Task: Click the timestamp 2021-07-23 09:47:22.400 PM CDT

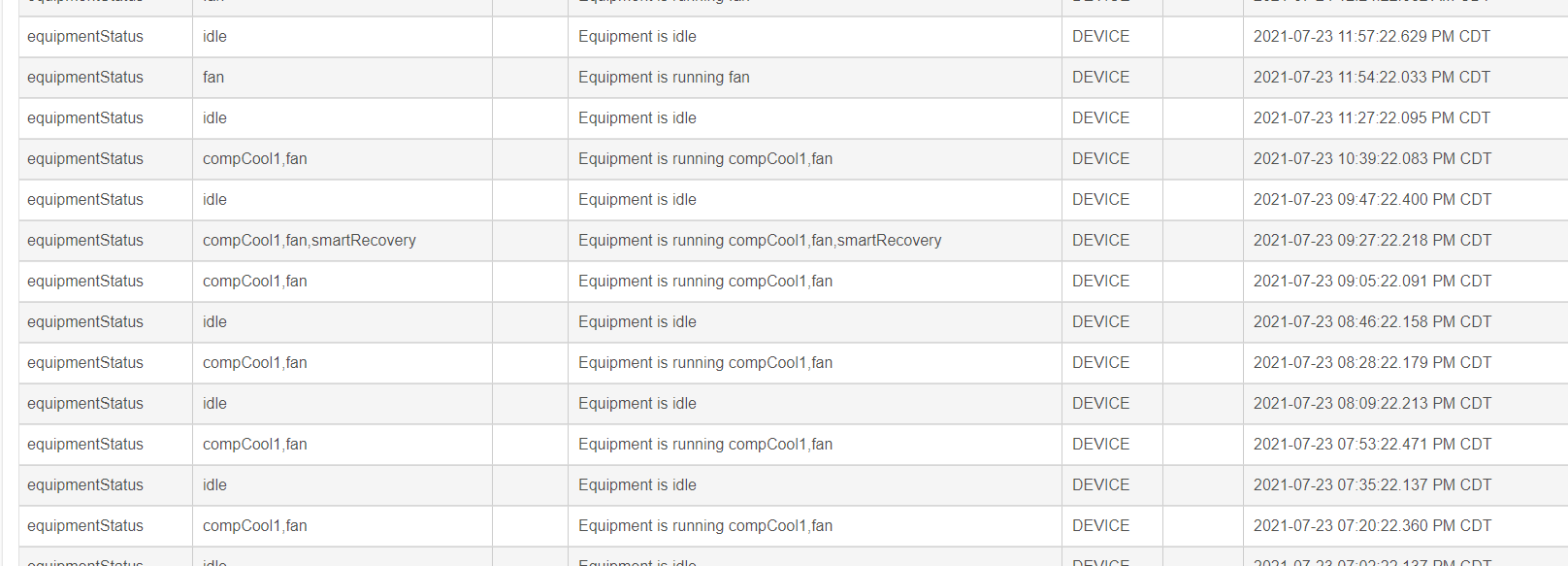Action: [x=1372, y=200]
